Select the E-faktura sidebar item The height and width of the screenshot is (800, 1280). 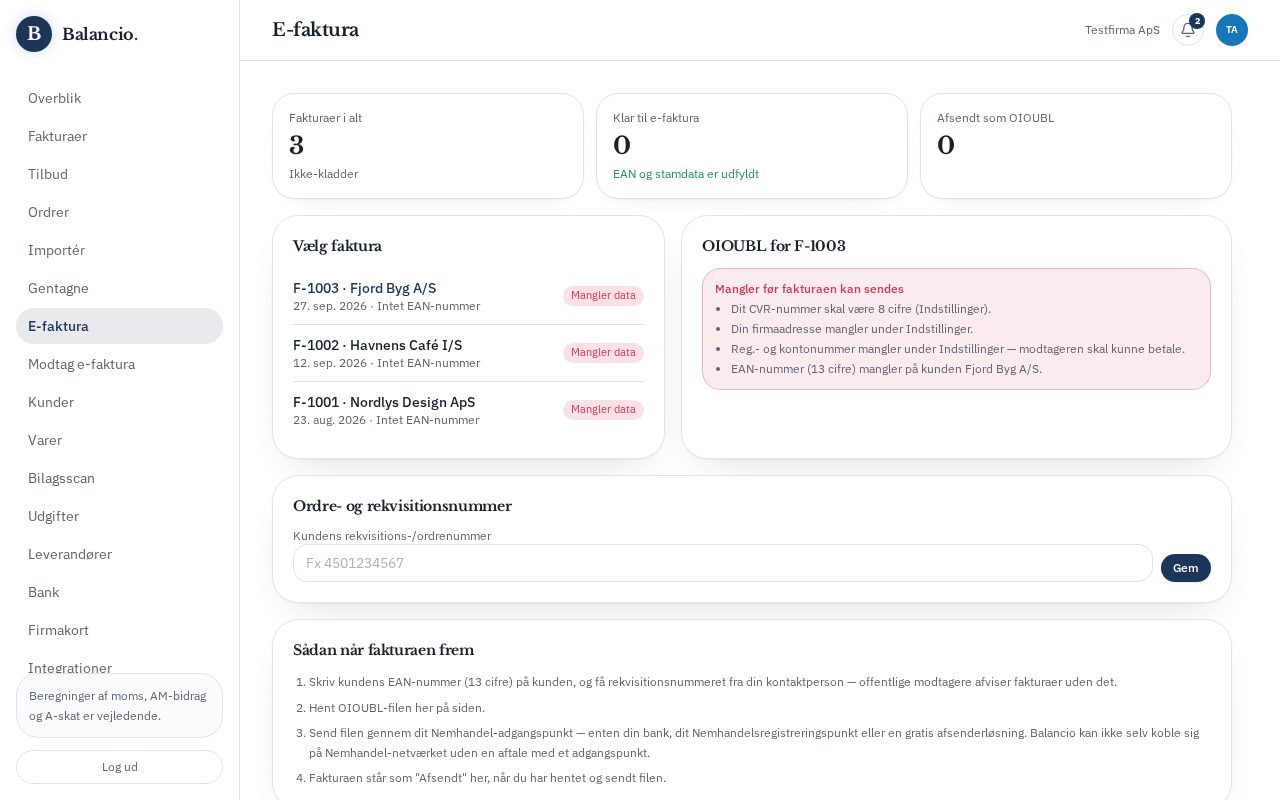coord(119,326)
